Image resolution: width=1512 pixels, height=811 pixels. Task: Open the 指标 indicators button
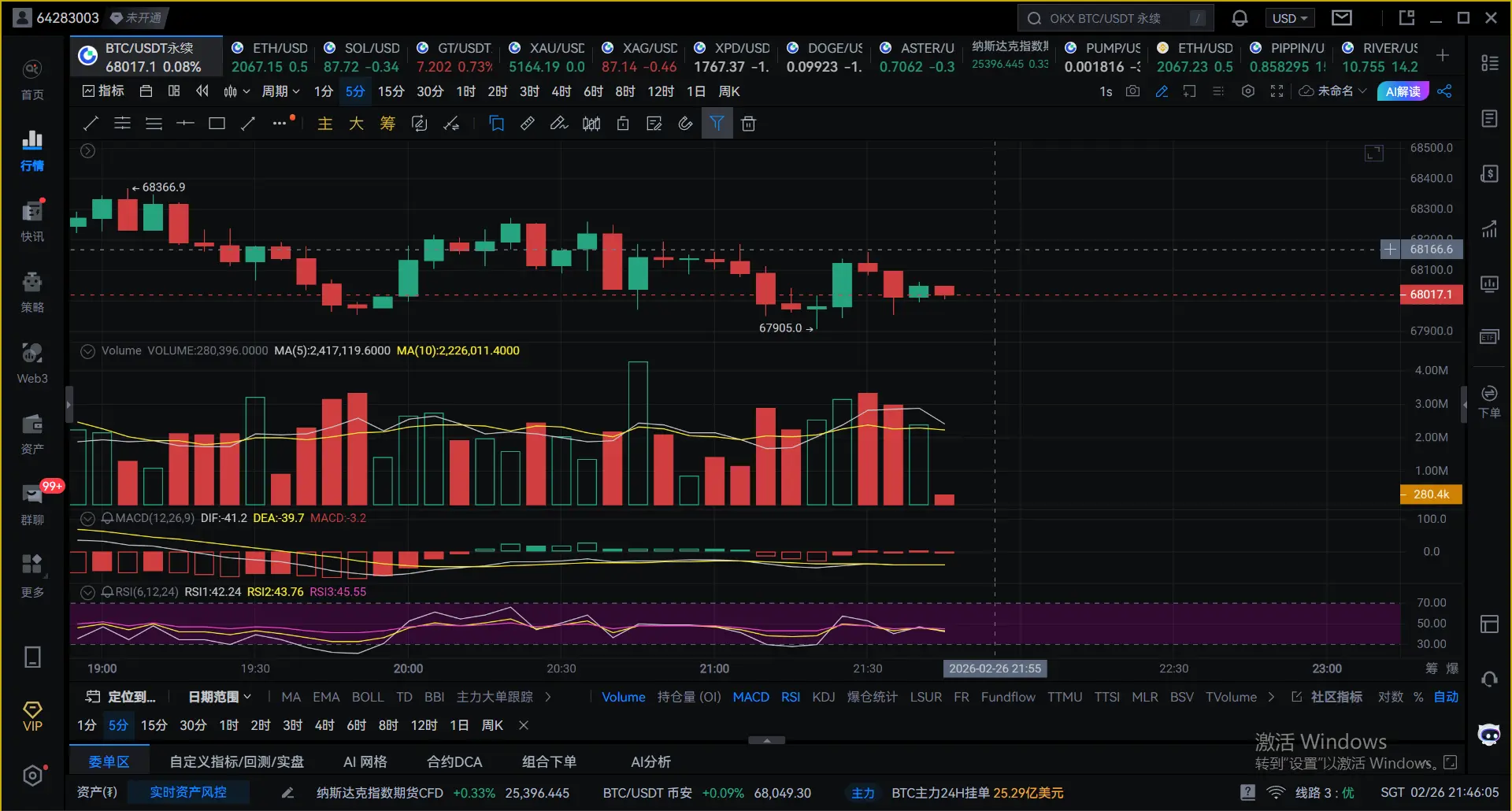103,91
